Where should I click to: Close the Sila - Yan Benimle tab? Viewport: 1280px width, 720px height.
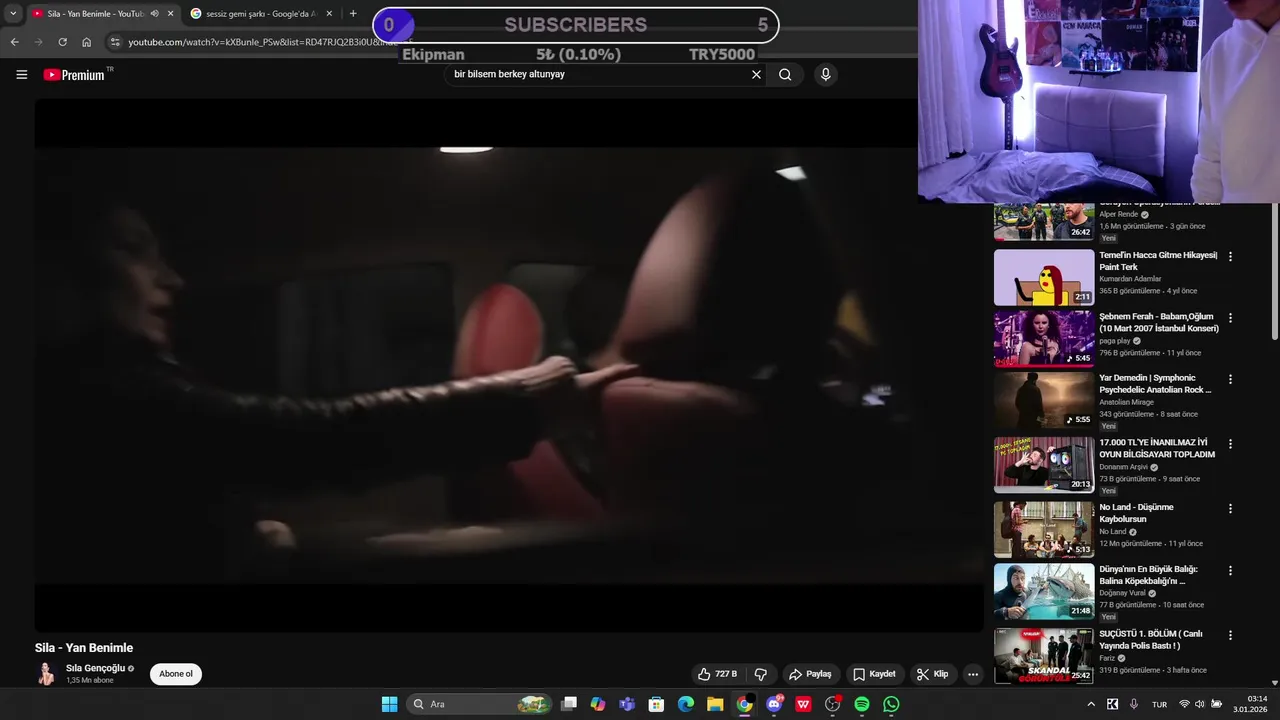170,14
